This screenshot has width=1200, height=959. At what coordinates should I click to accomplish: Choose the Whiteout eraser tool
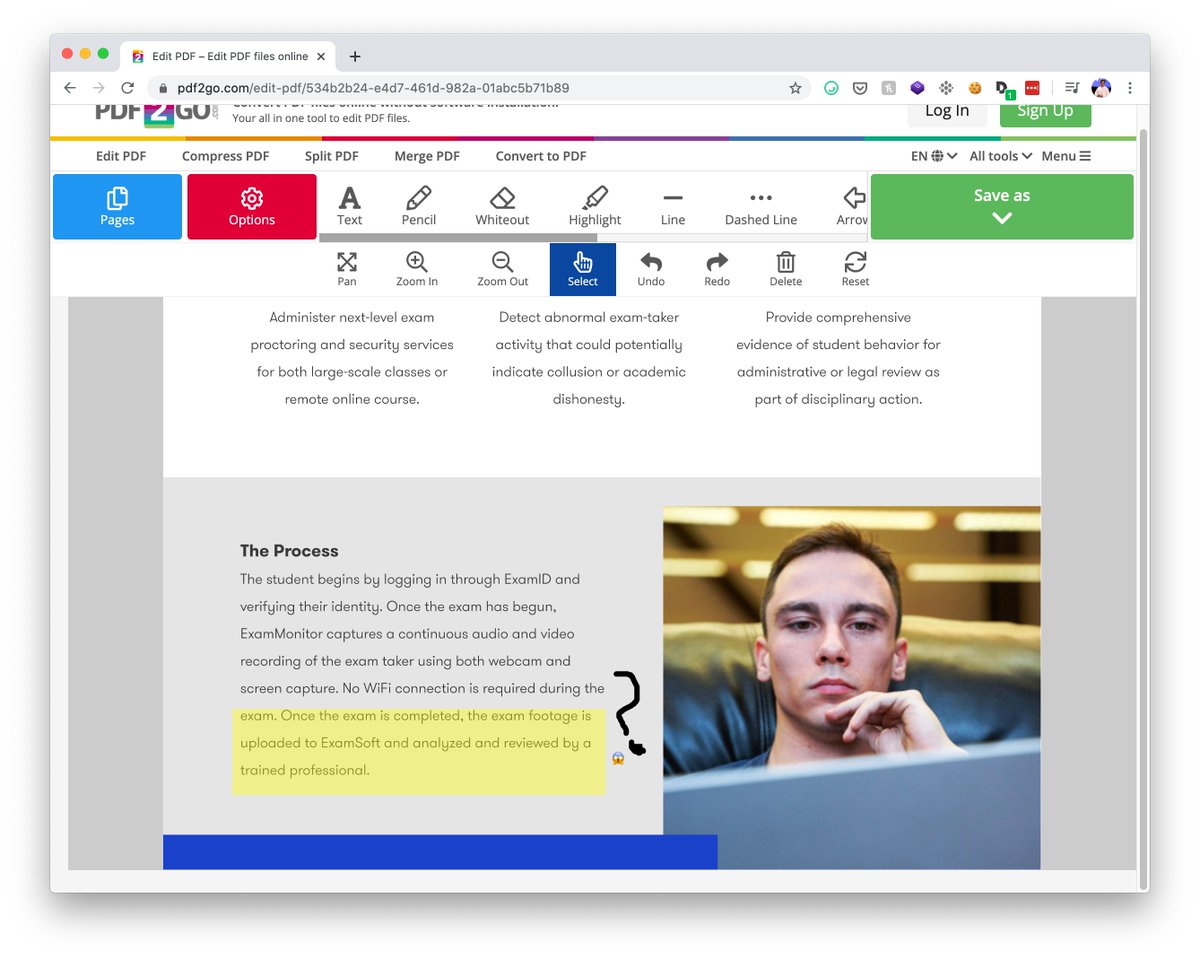click(x=502, y=207)
